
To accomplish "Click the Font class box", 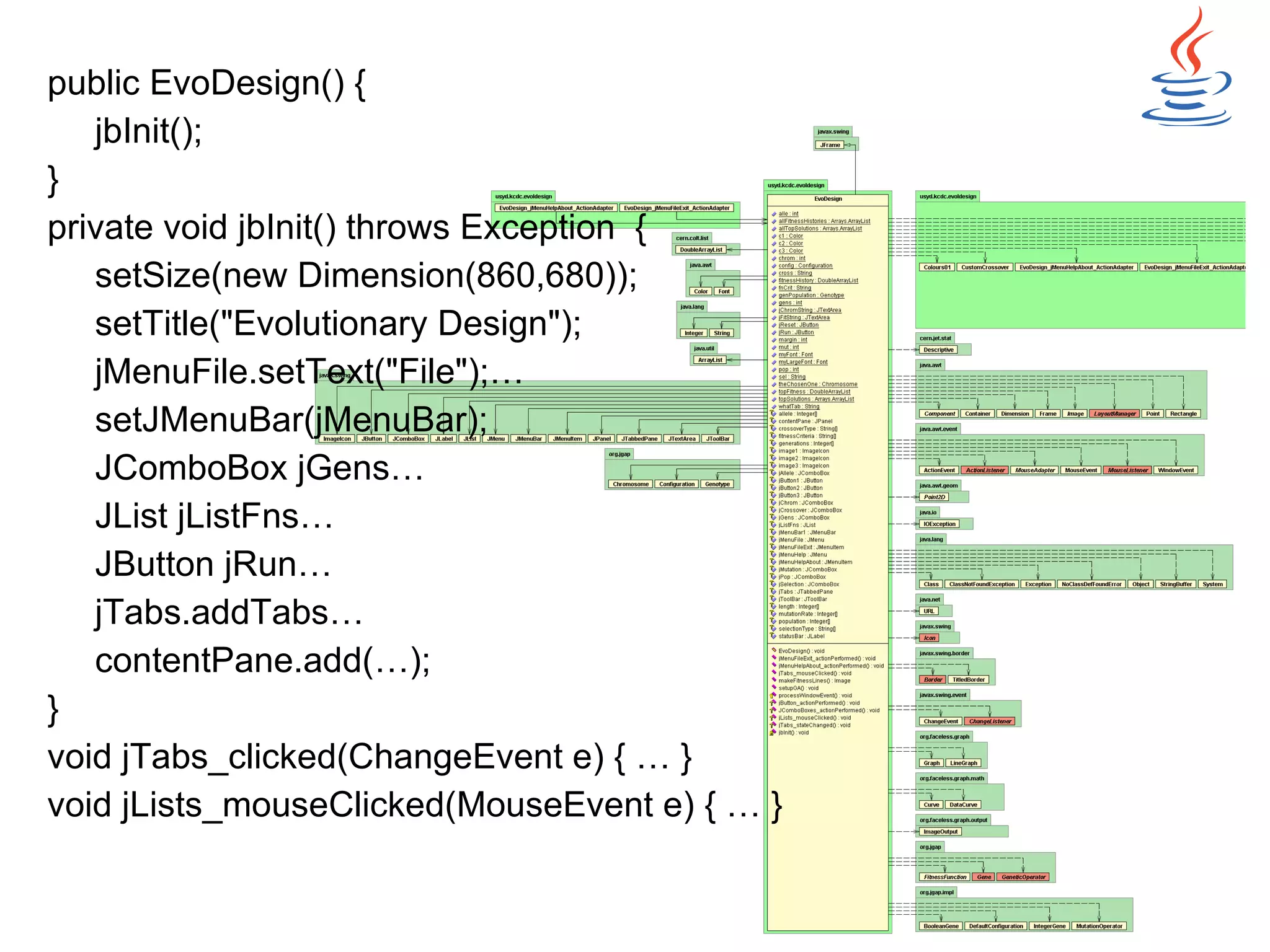I will pos(724,291).
